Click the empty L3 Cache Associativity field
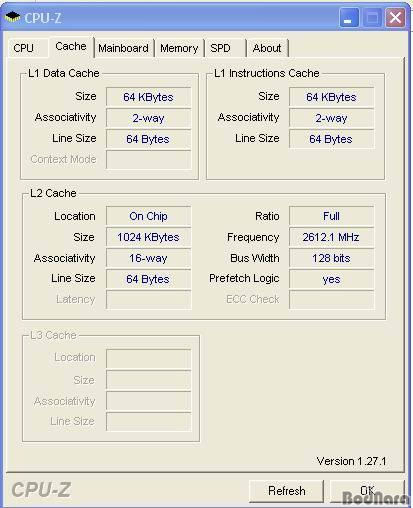This screenshot has height=508, width=413. [148, 401]
